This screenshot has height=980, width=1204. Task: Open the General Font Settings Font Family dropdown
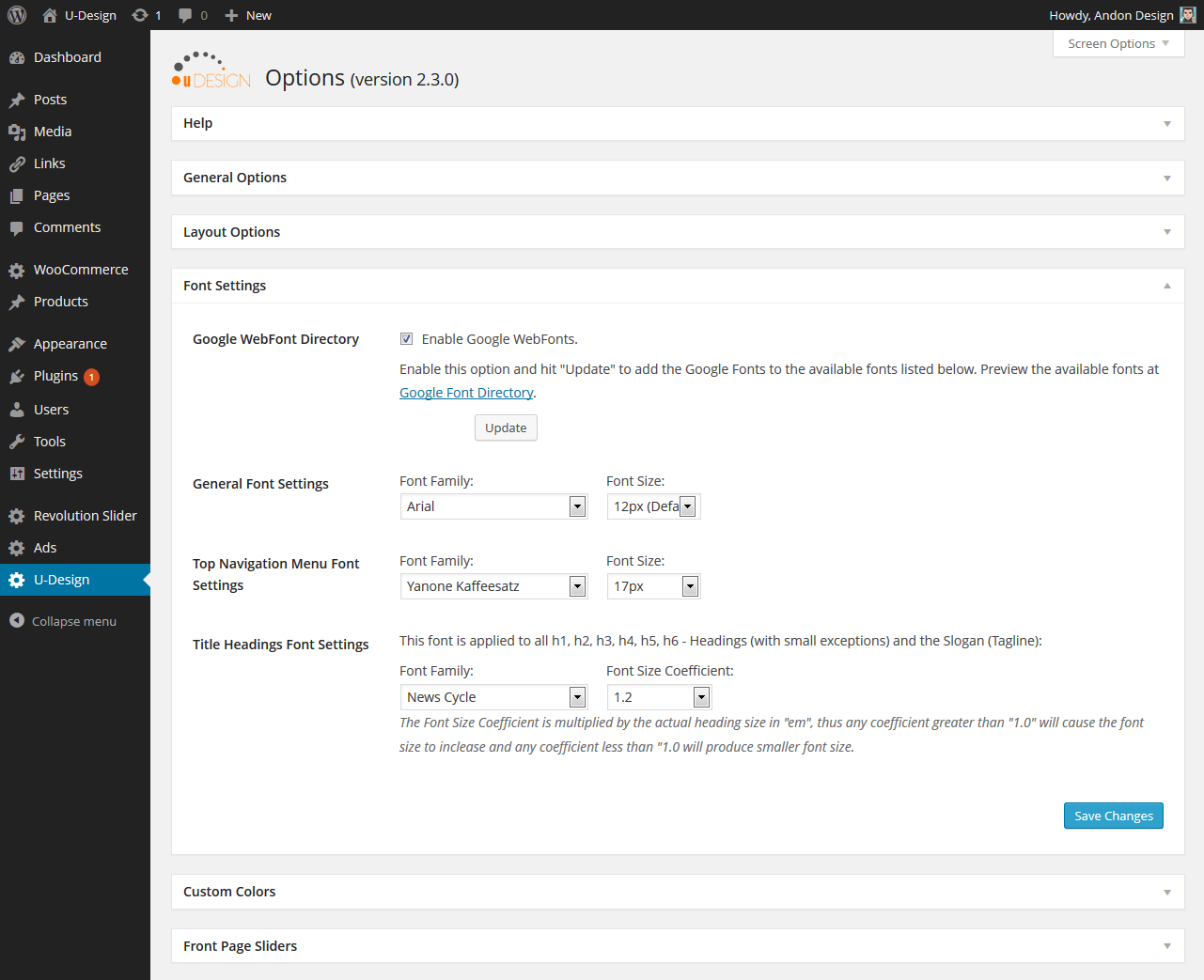coord(576,506)
